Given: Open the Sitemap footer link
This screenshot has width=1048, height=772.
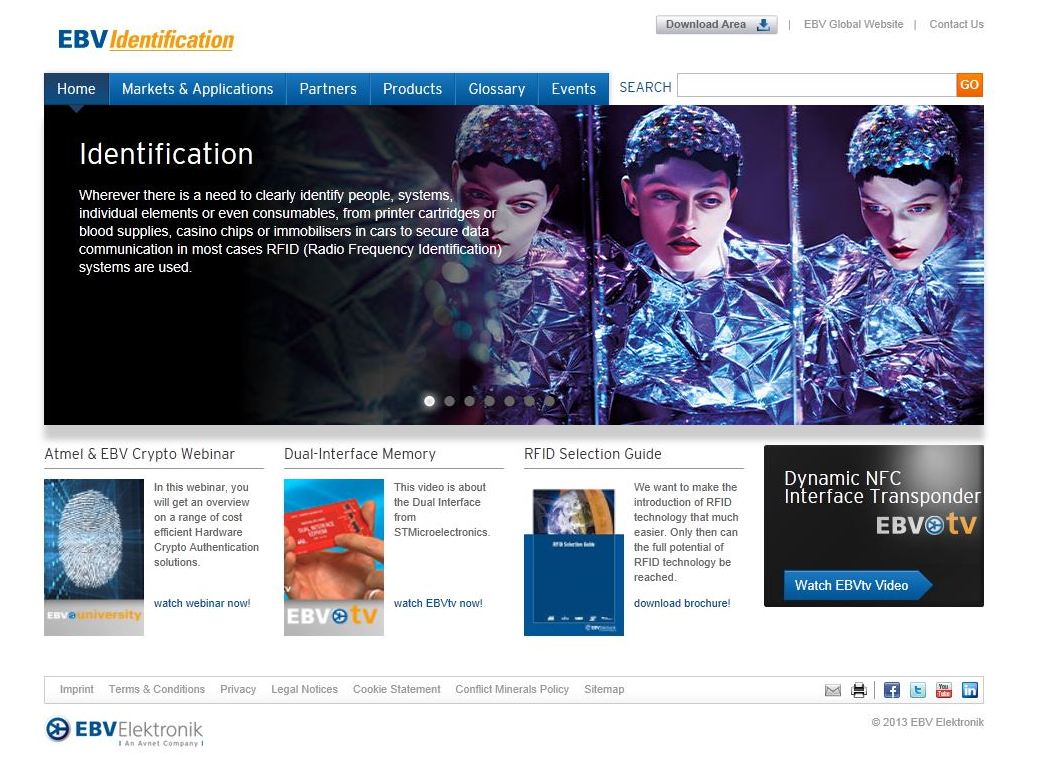Looking at the screenshot, I should coord(604,689).
